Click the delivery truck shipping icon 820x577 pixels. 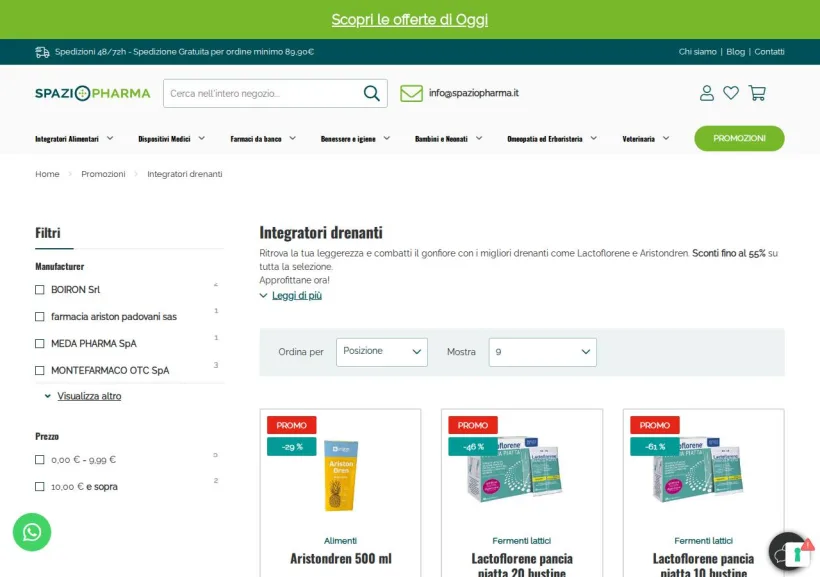pos(42,52)
